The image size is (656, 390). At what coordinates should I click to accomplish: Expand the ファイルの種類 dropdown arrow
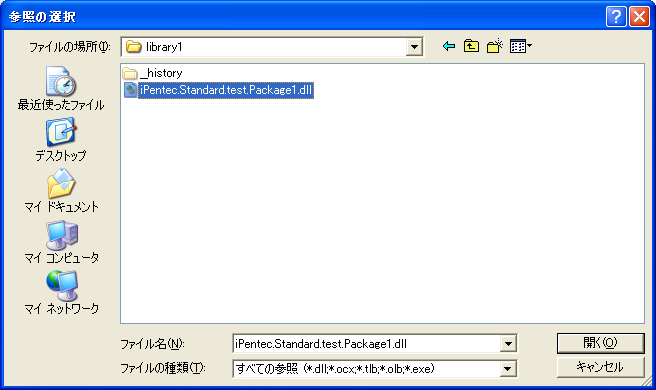pyautogui.click(x=507, y=369)
